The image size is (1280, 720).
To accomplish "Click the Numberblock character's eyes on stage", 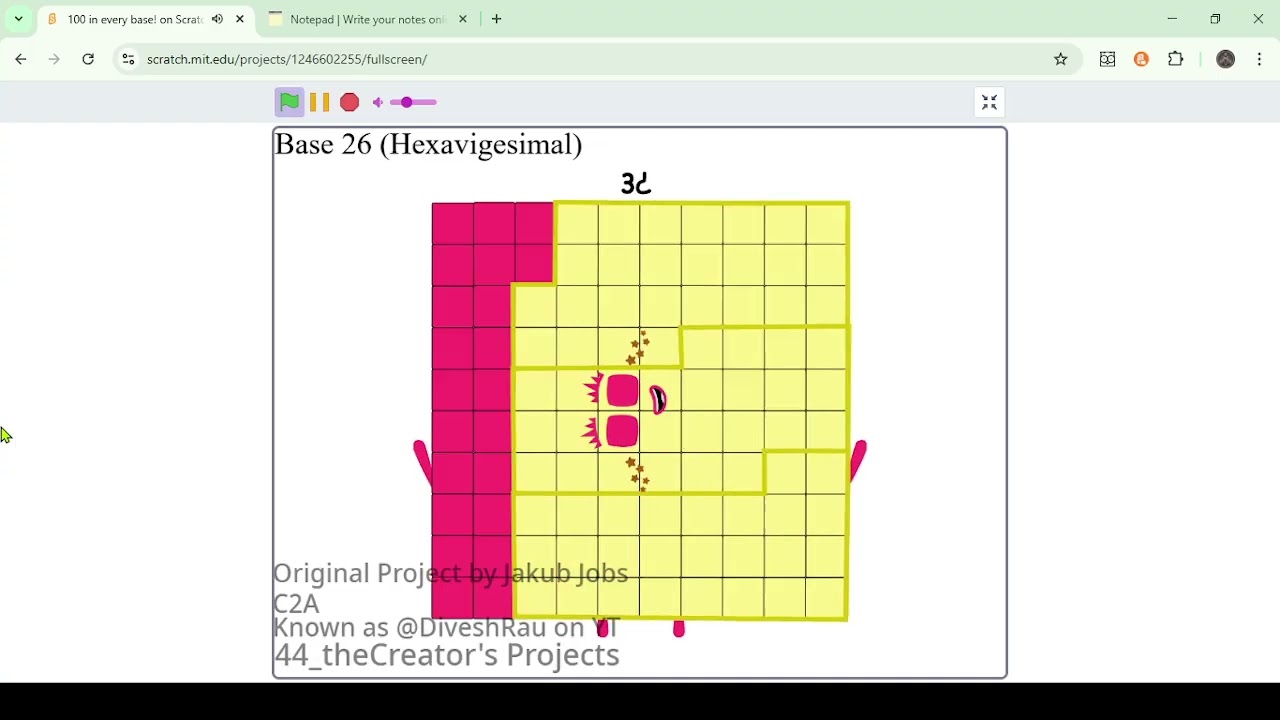I will click(x=622, y=411).
